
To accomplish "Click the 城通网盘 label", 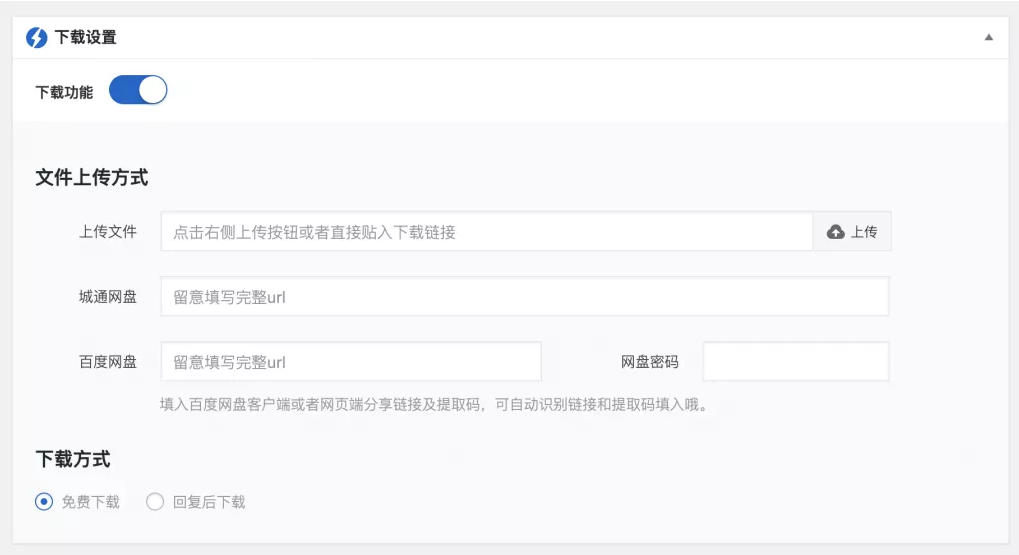I will coord(108,297).
